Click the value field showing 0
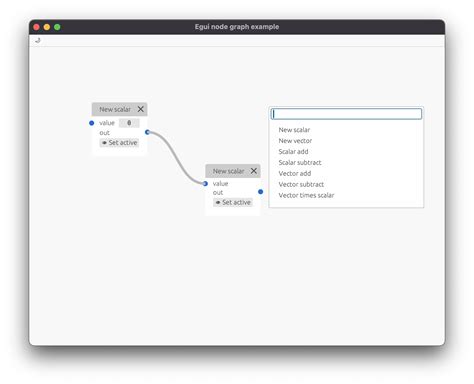 point(129,123)
